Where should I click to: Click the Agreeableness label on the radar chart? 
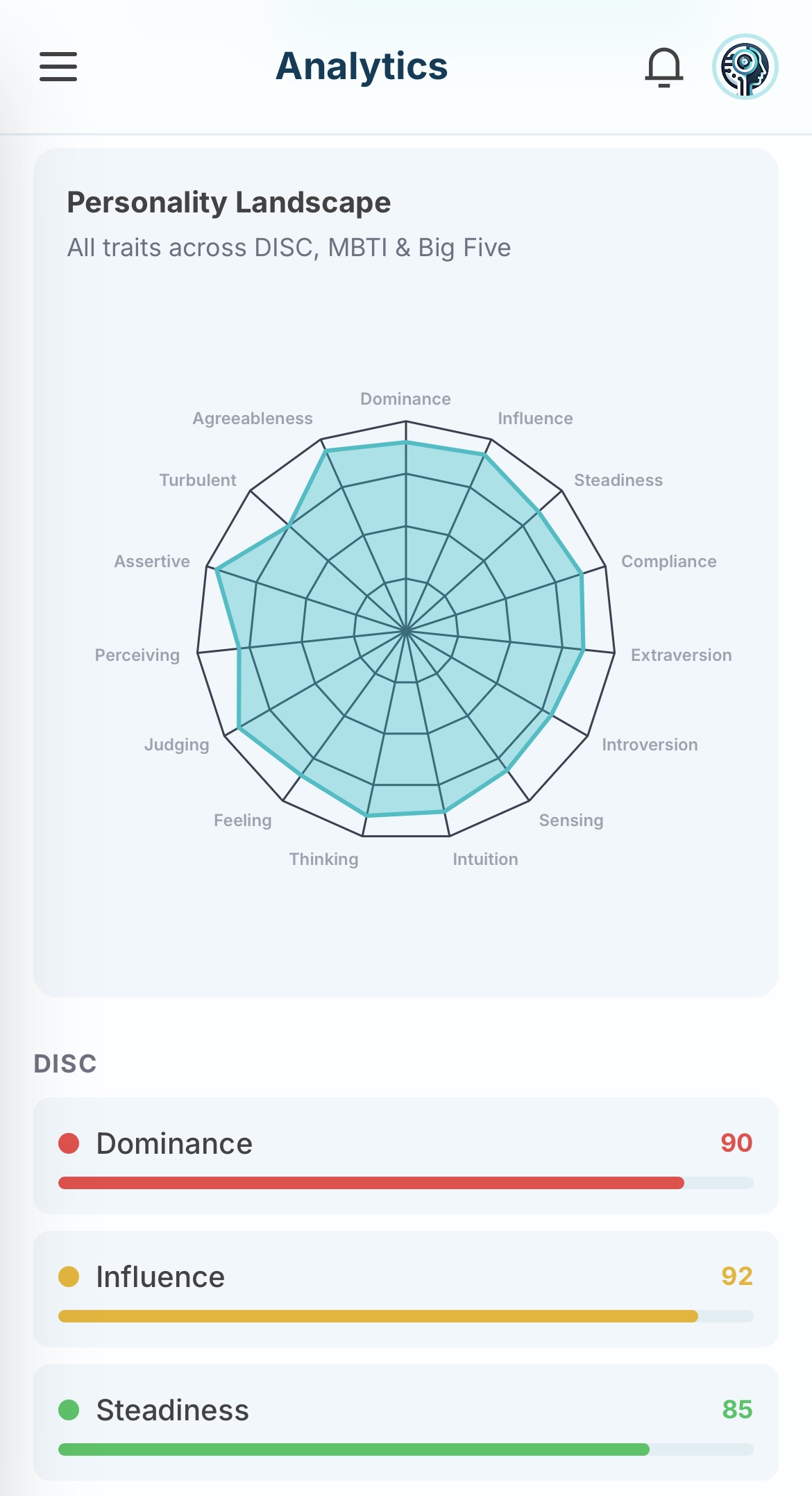click(253, 418)
